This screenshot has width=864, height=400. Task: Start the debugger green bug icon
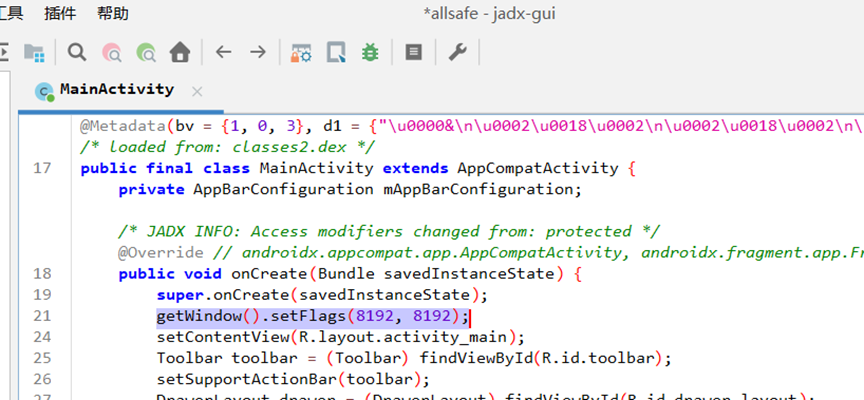(x=370, y=53)
